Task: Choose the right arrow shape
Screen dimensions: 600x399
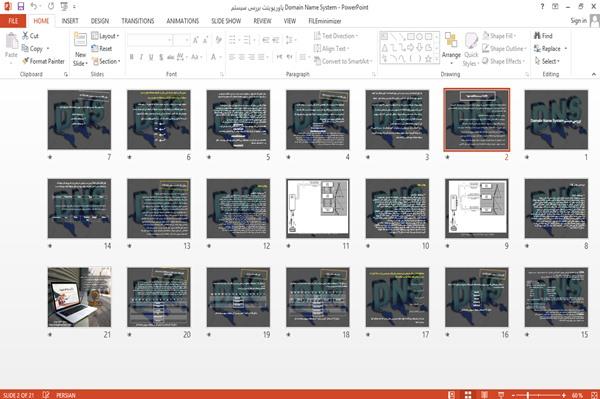Action: [x=411, y=47]
